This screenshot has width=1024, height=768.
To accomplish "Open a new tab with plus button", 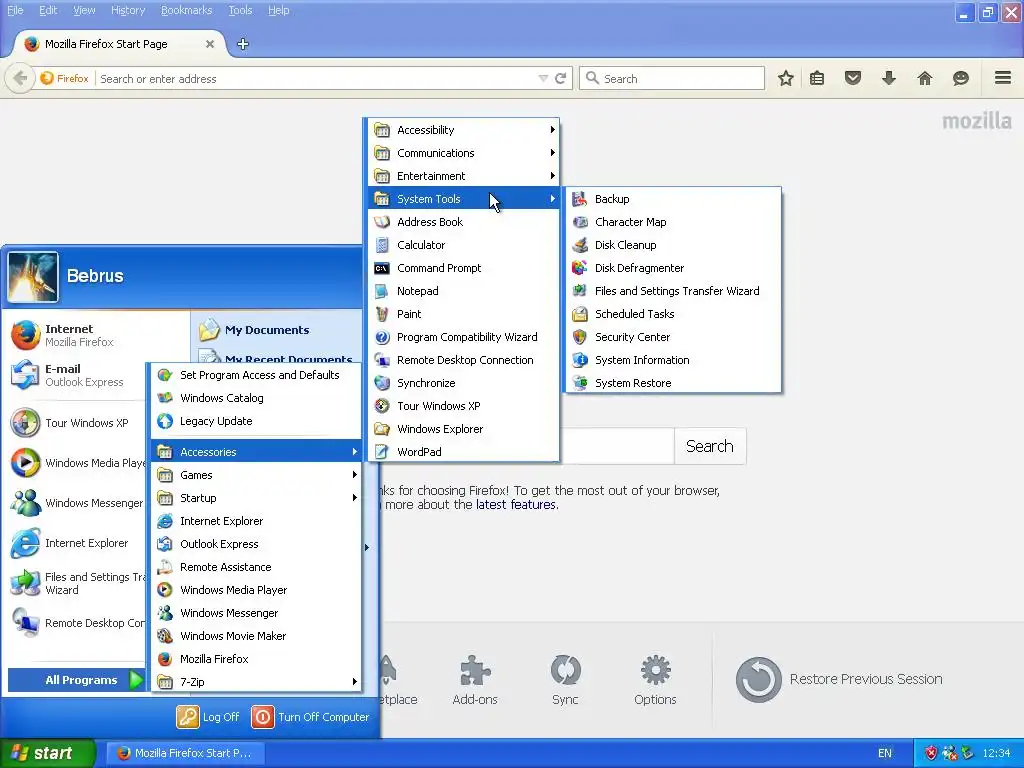I will [243, 44].
